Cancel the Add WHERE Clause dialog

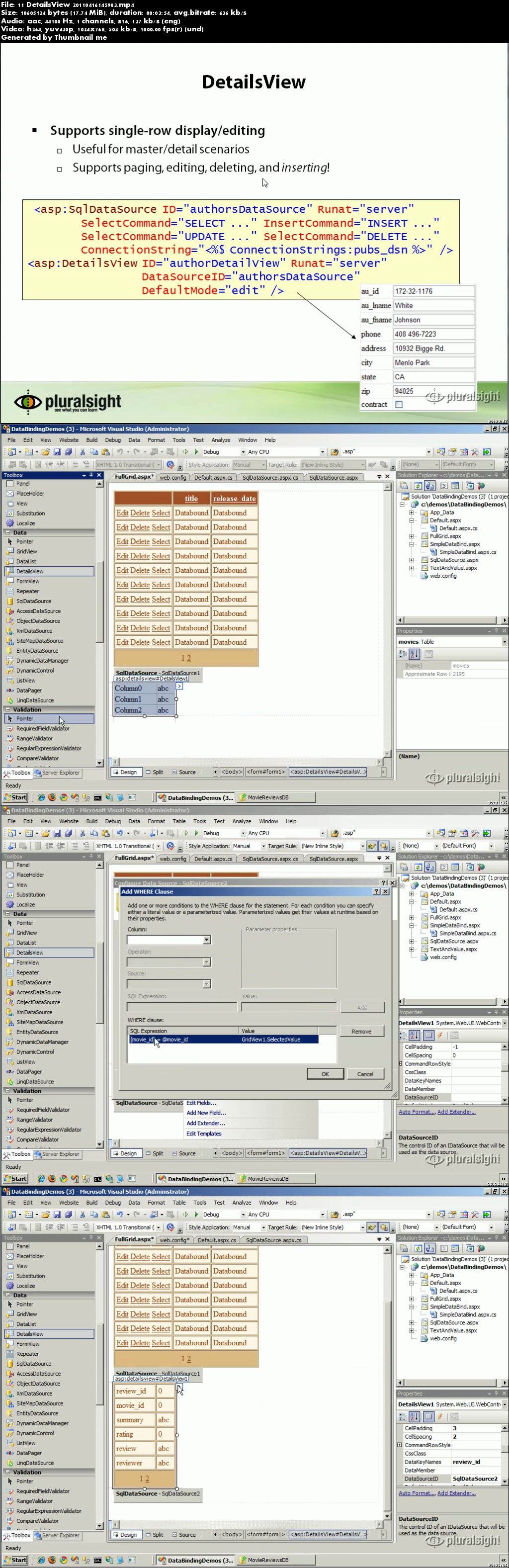365,1074
